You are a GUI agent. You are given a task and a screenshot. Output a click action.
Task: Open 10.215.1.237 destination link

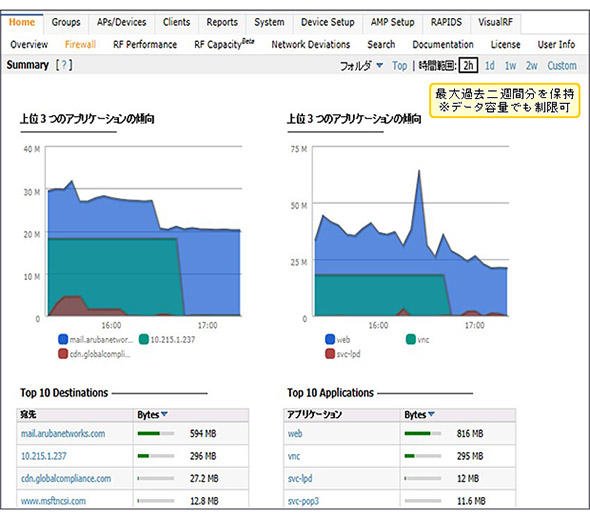44,456
